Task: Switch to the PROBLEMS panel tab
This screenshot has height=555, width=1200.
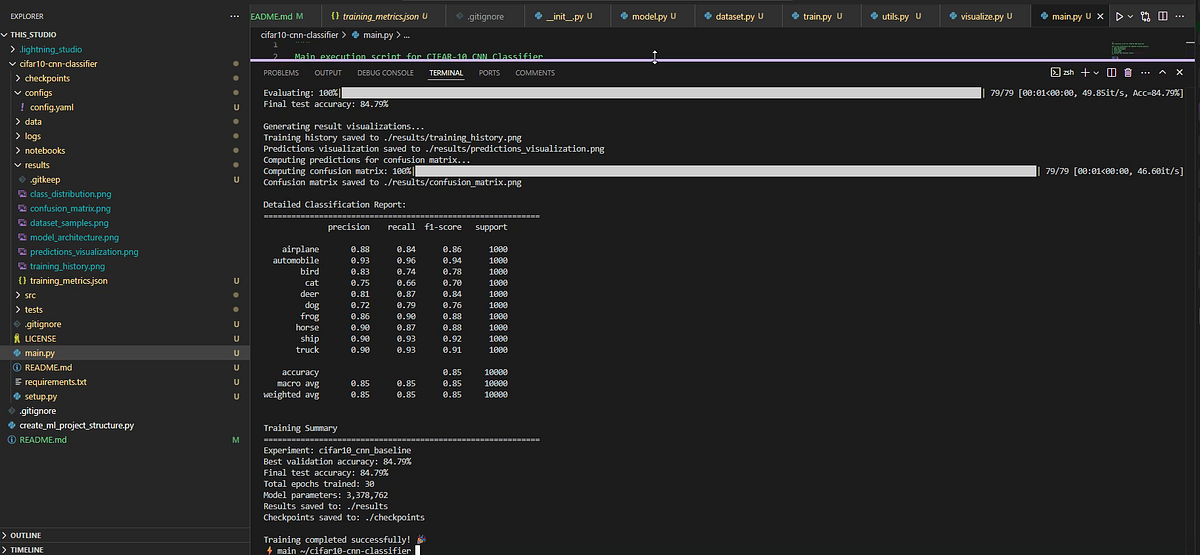Action: 281,73
